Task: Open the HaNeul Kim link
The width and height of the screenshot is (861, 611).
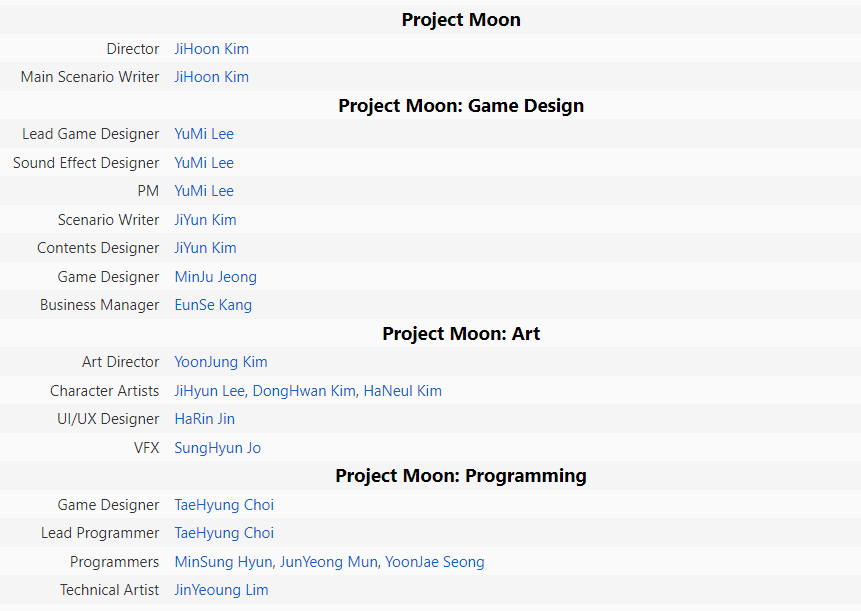Action: (402, 391)
